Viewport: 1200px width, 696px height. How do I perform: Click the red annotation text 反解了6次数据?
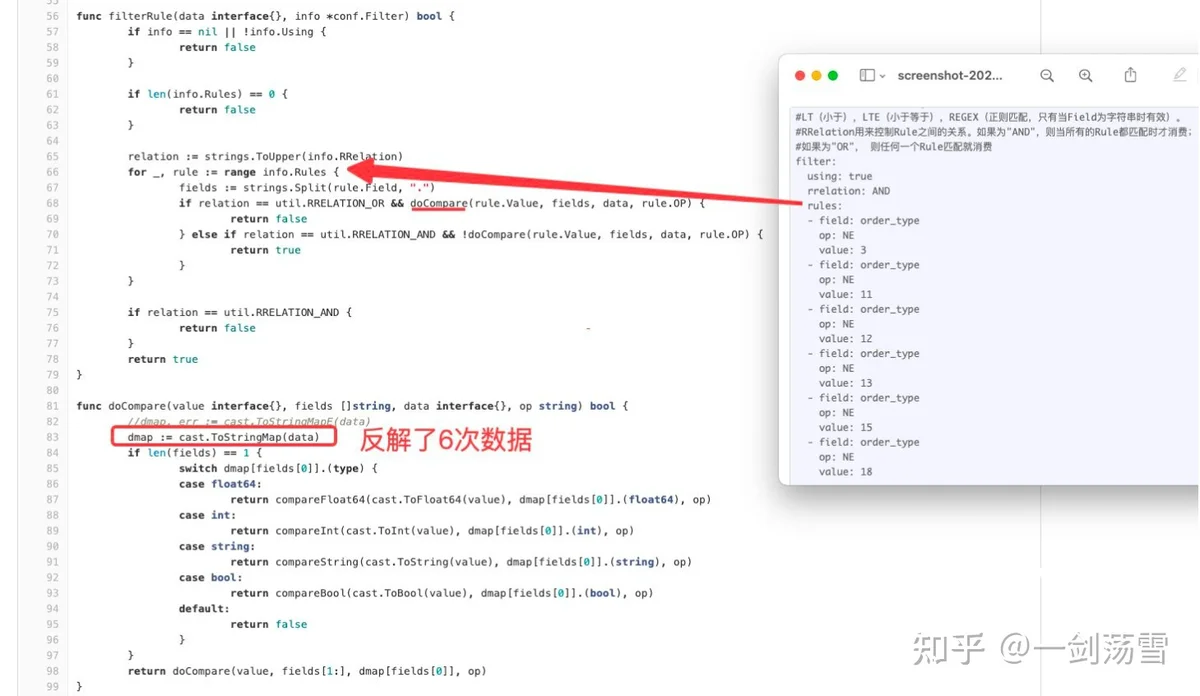pos(446,440)
